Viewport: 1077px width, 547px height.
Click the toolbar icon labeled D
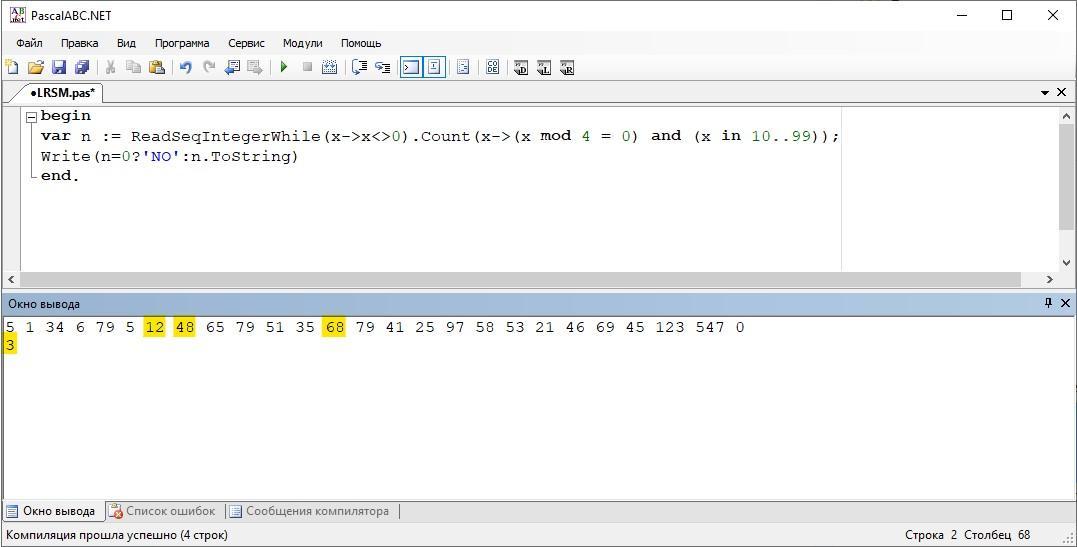521,67
